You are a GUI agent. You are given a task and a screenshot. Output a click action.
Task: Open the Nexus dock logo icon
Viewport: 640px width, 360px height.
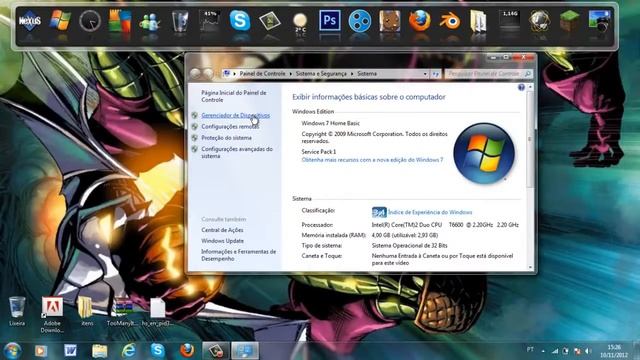click(x=29, y=21)
